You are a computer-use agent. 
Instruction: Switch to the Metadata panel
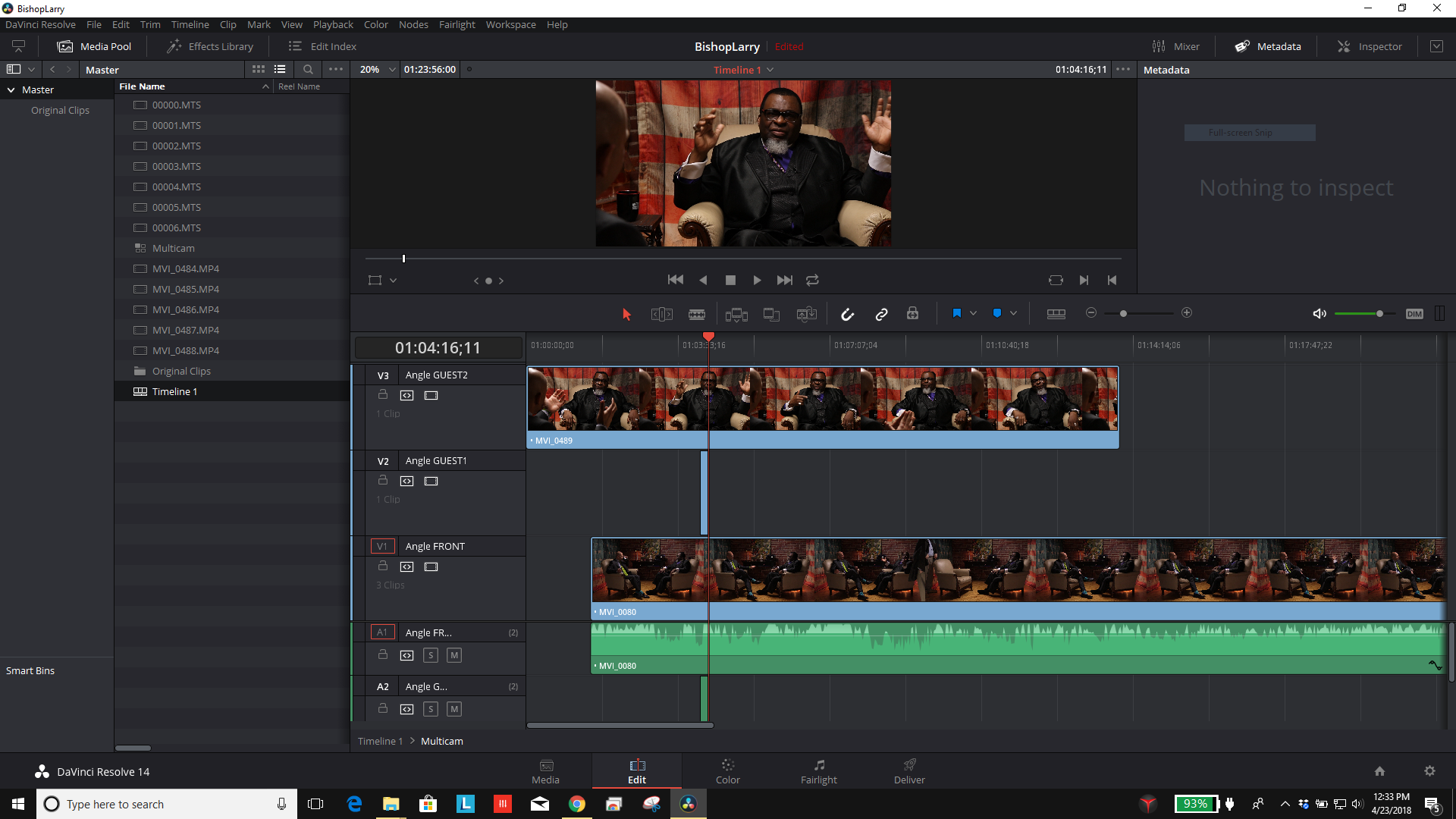1268,46
